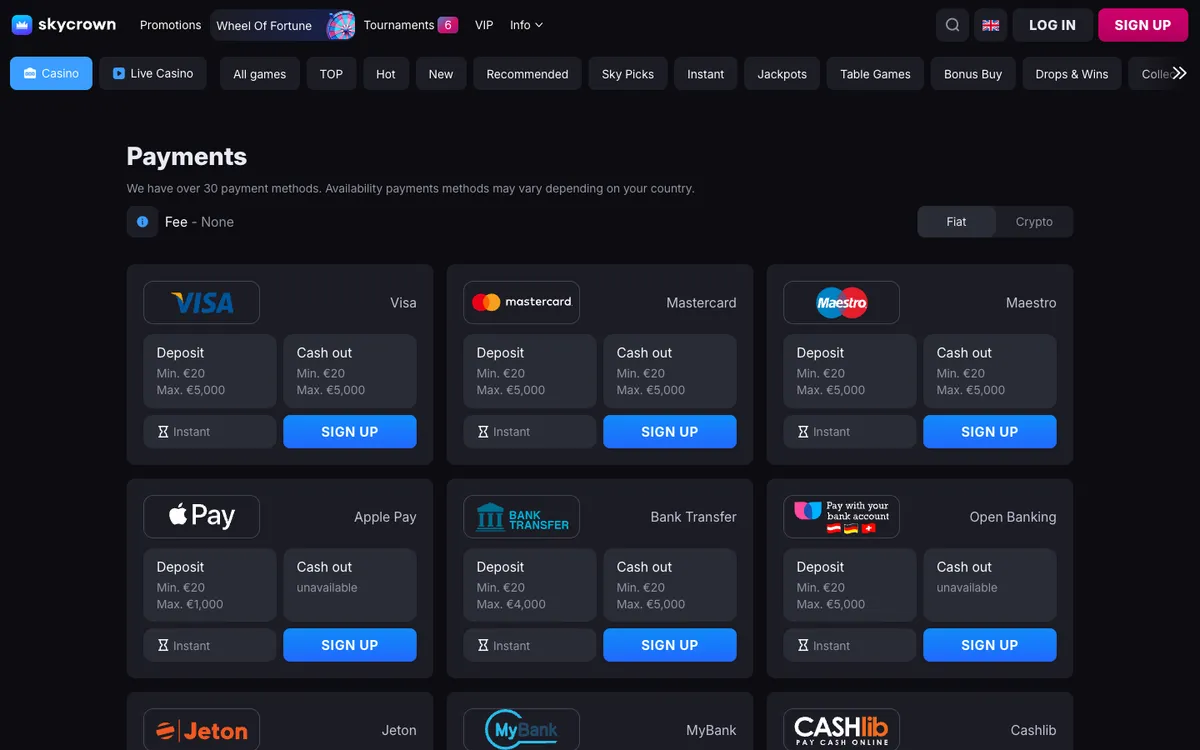This screenshot has width=1200, height=750.
Task: Click the Bank Transfer Deposit Max. €4,000 box
Action: coord(530,585)
